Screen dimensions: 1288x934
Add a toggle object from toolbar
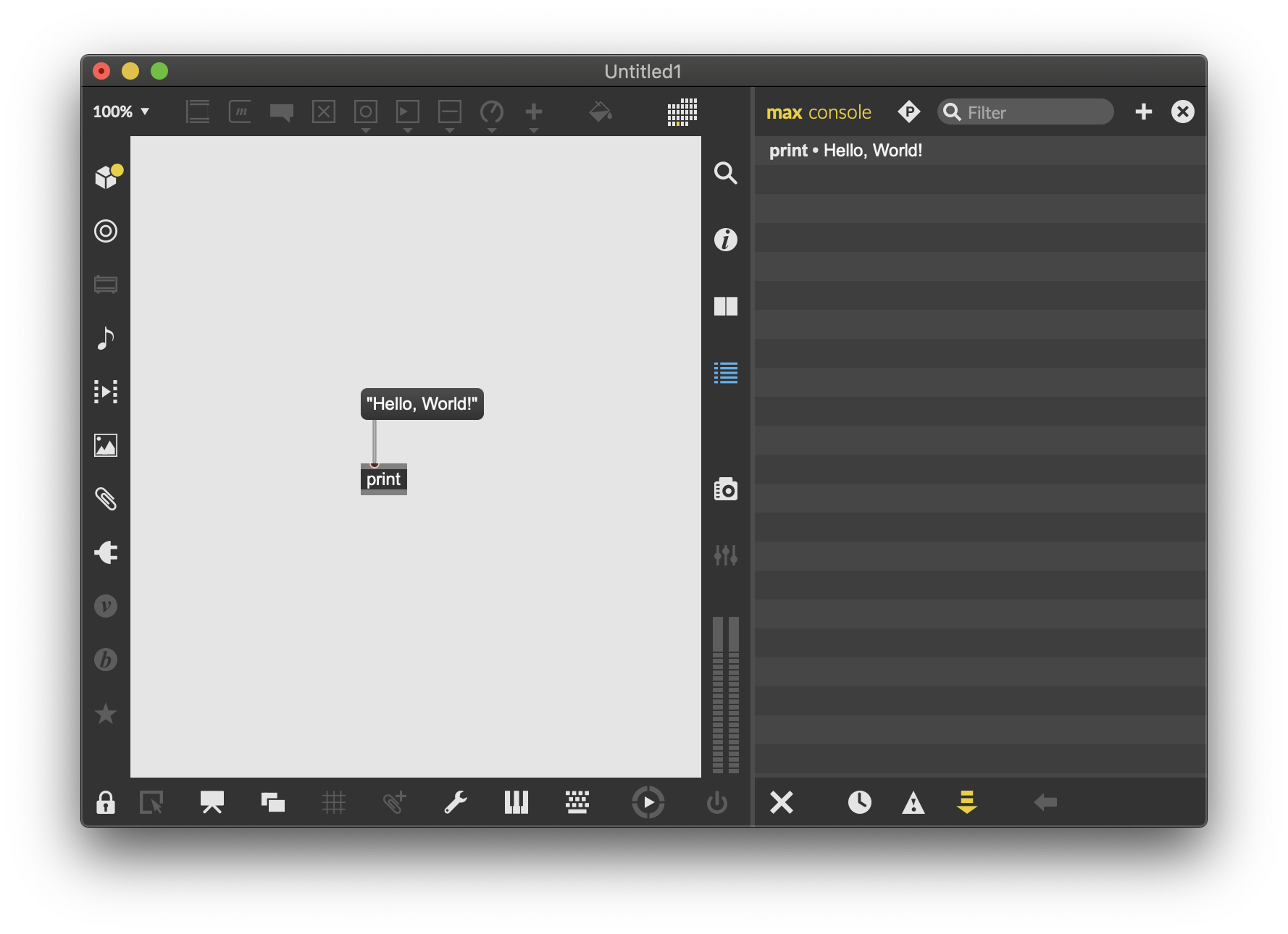coord(324,112)
